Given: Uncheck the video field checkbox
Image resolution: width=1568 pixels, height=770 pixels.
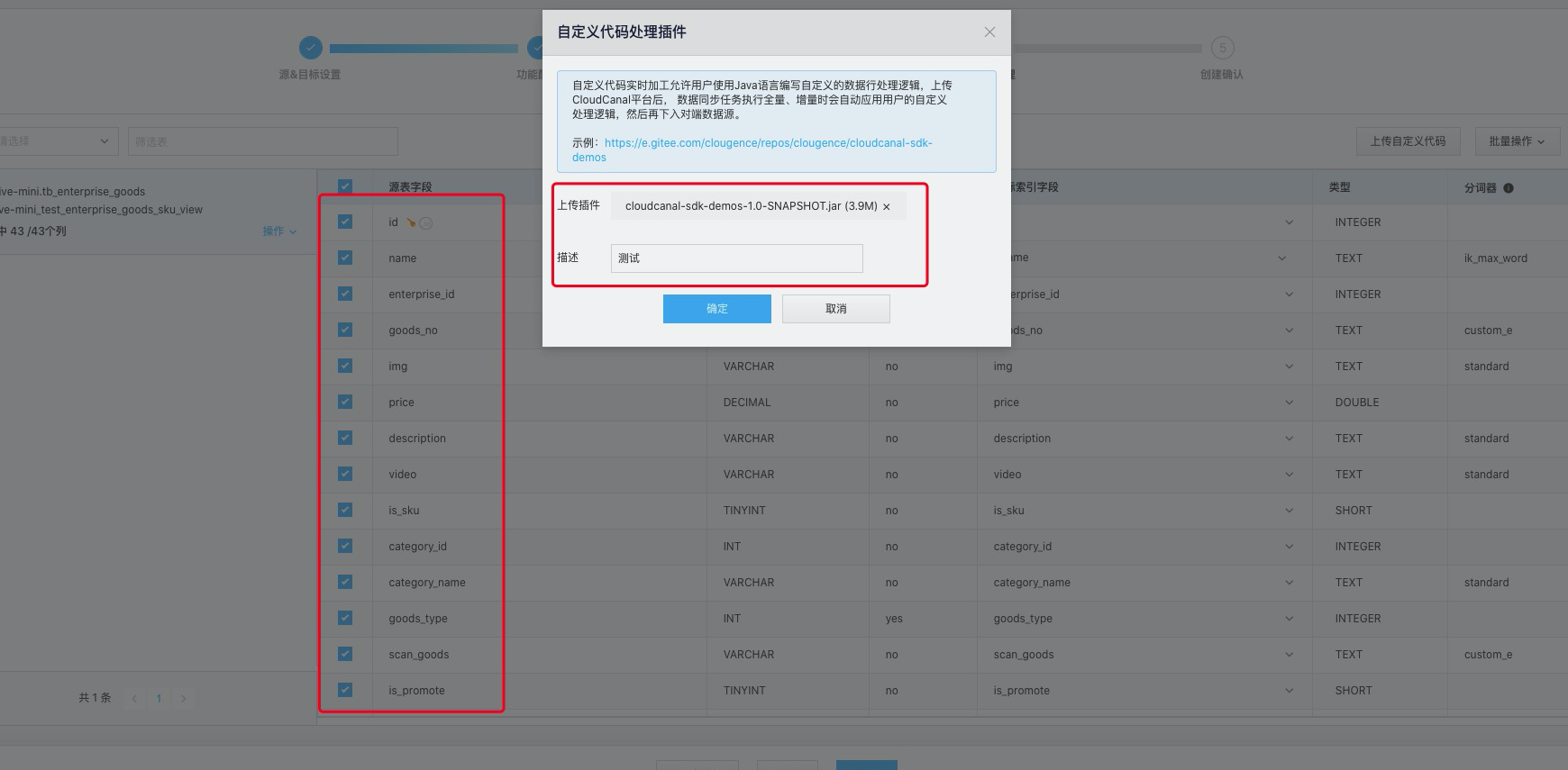Looking at the screenshot, I should [345, 474].
